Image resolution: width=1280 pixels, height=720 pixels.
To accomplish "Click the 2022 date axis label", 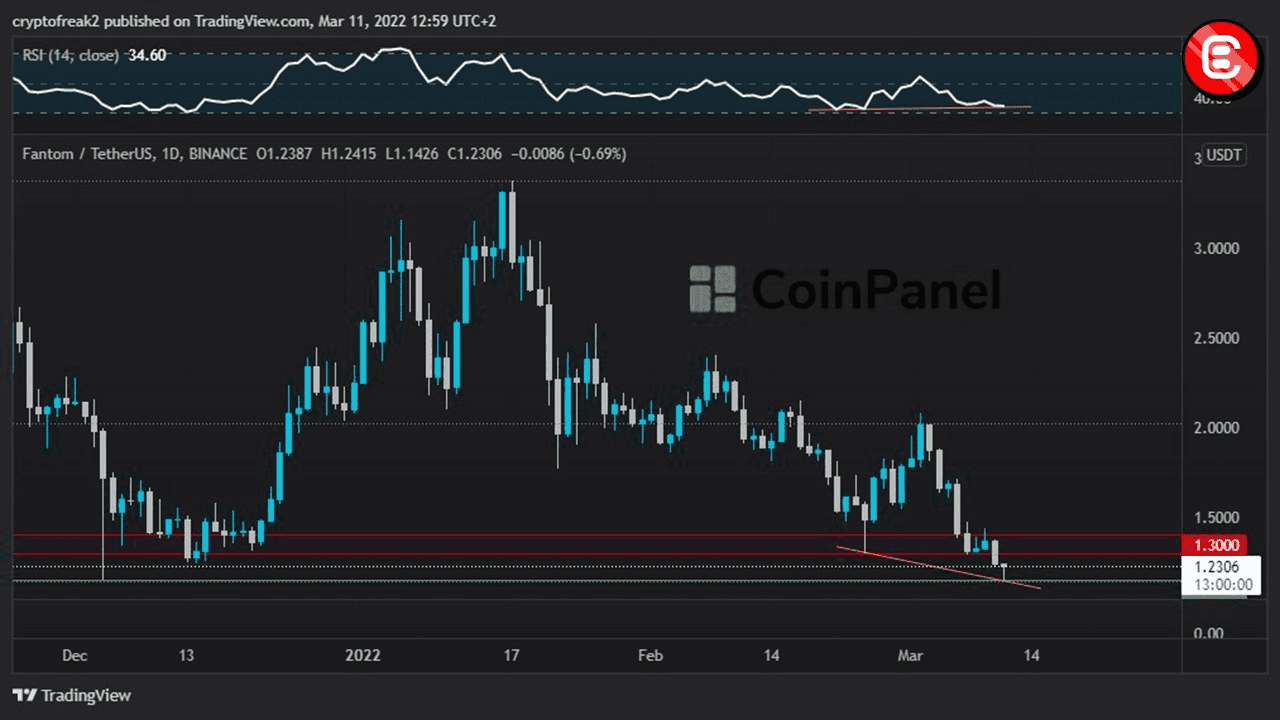I will (x=362, y=656).
